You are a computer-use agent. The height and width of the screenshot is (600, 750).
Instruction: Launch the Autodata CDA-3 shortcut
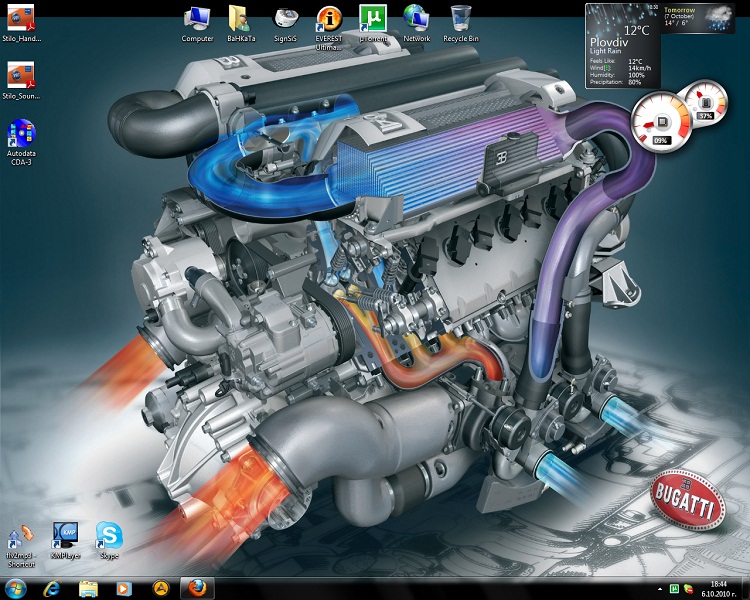(x=21, y=135)
